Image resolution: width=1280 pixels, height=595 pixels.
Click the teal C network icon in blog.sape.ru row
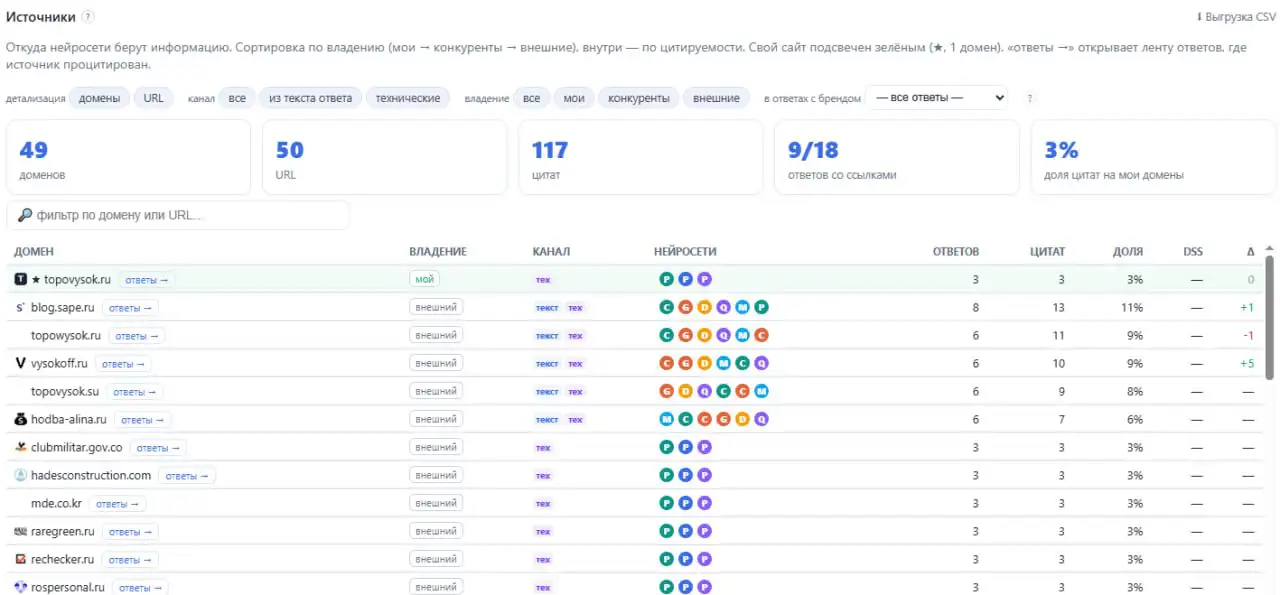point(666,307)
